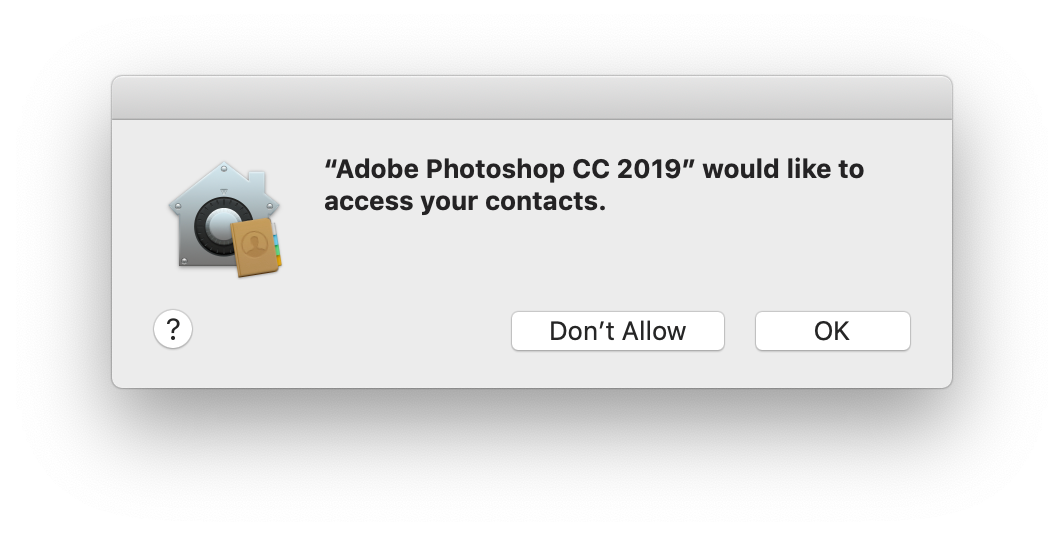Deny Photoshop access to contacts

point(617,331)
